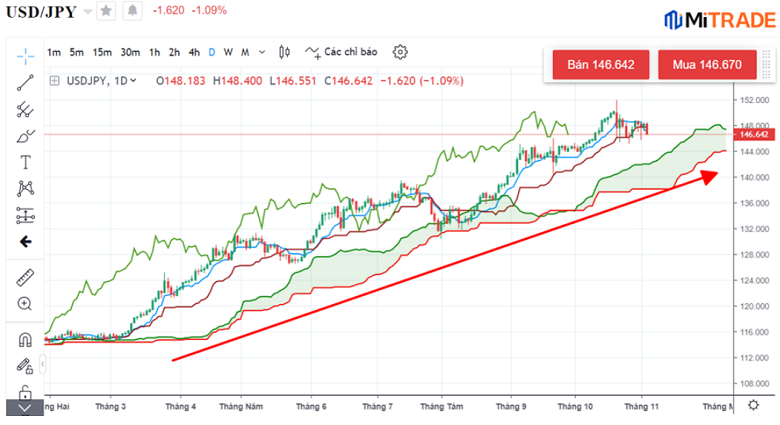Select the 15m timeframe
This screenshot has height=425, width=780.
point(102,52)
